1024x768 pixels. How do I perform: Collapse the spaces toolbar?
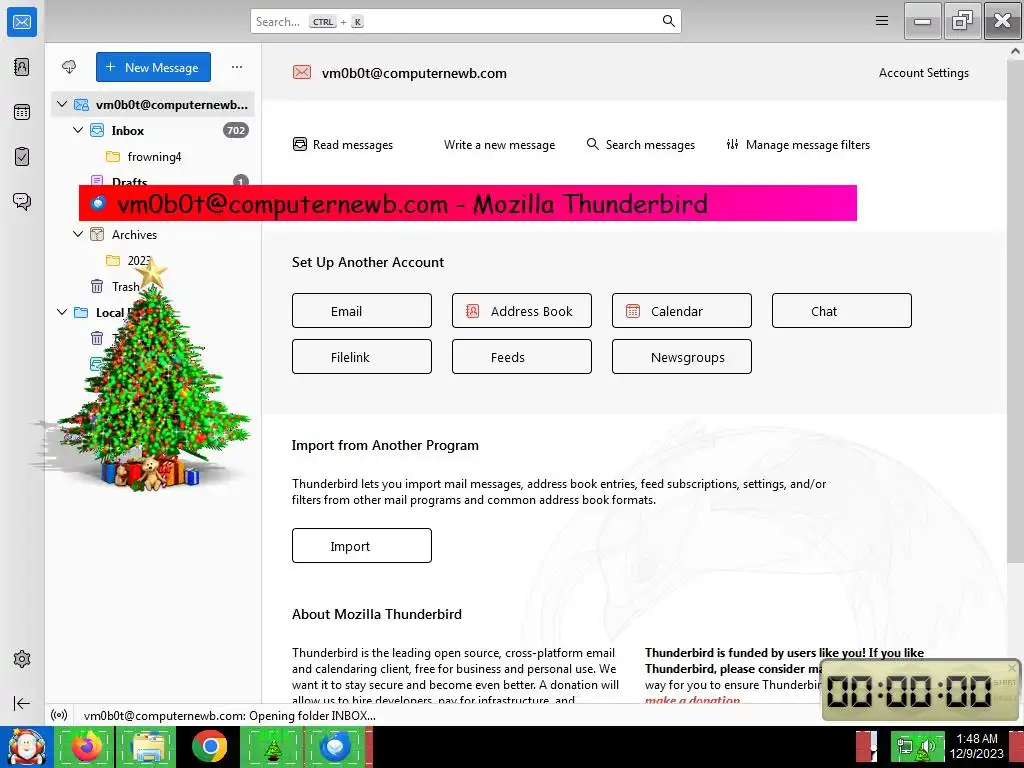tap(22, 703)
